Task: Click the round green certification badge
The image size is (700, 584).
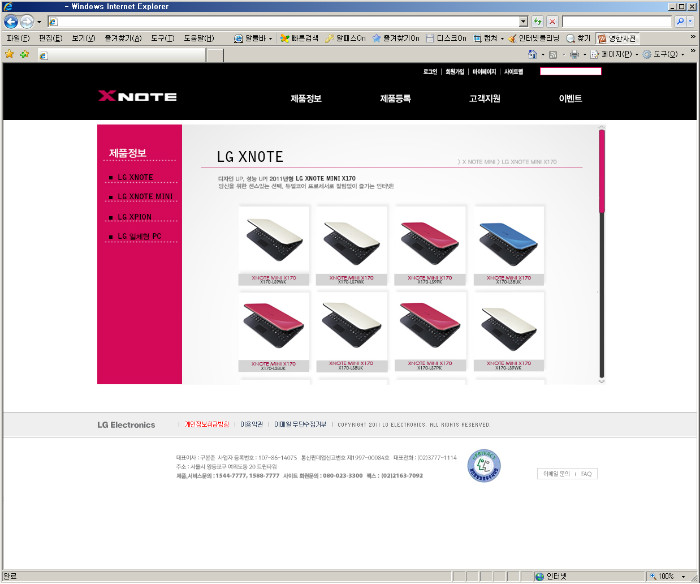Action: click(484, 465)
